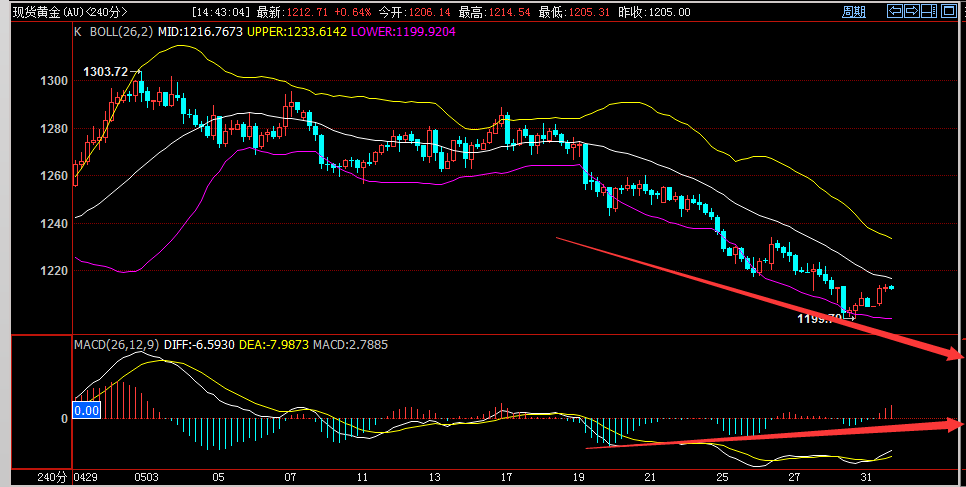The height and width of the screenshot is (487, 966).
Task: Click the 0503 date marker on time axis
Action: [149, 478]
